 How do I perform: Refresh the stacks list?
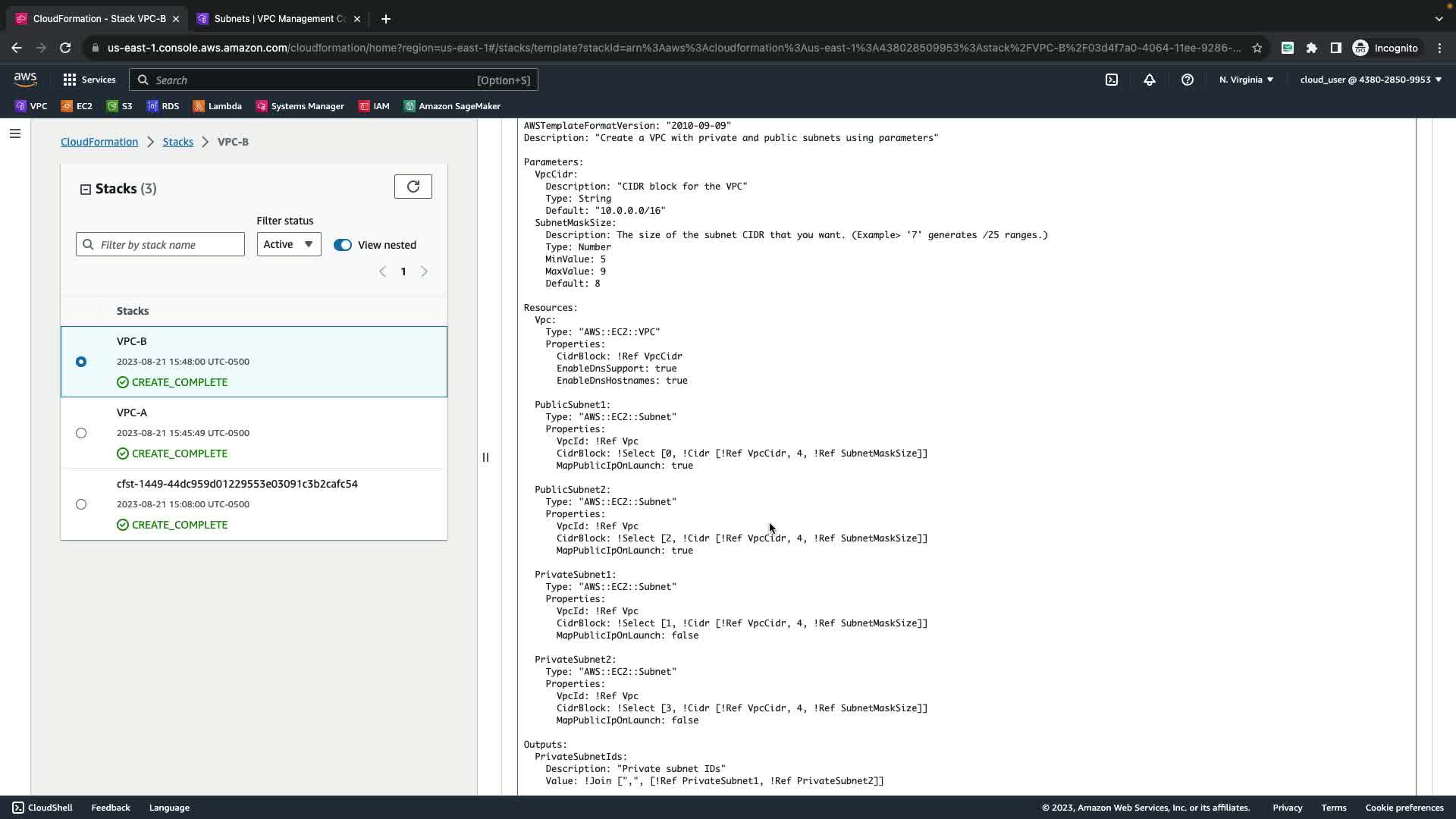coord(413,187)
